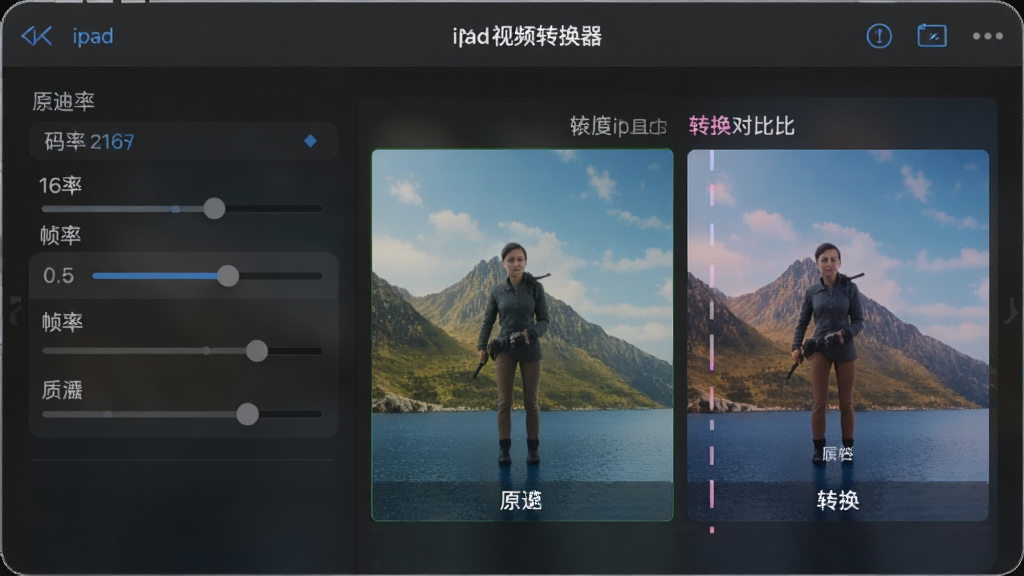Select the 转换对比比 tab

click(x=741, y=125)
